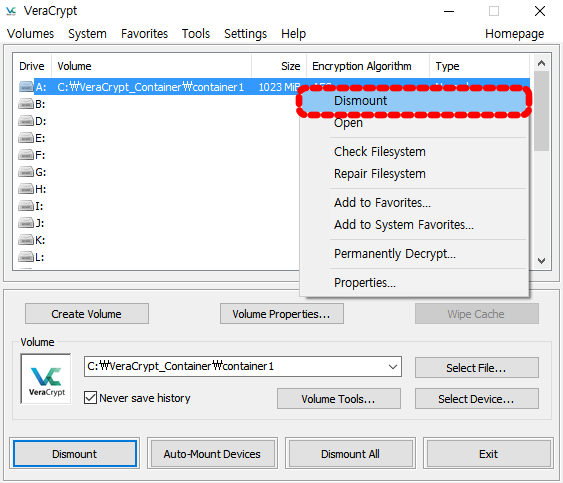
Task: Click the K: drive icon
Action: (x=26, y=240)
